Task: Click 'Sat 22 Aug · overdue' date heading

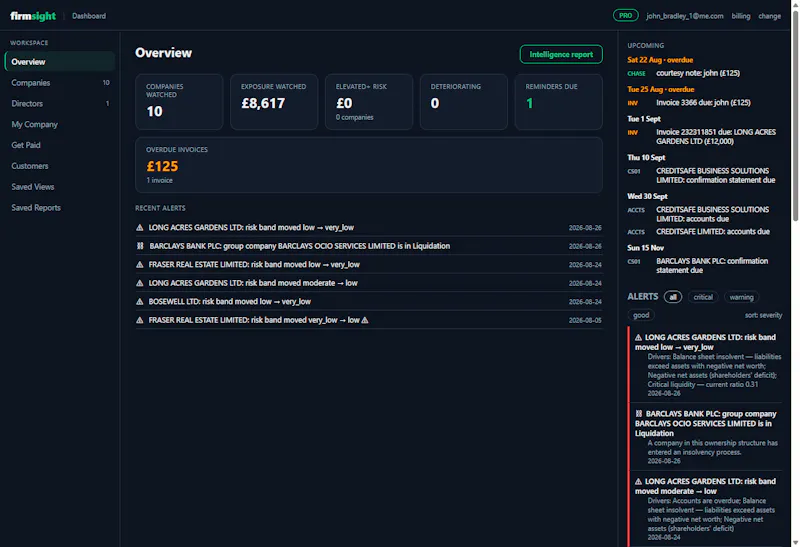Action: click(660, 60)
